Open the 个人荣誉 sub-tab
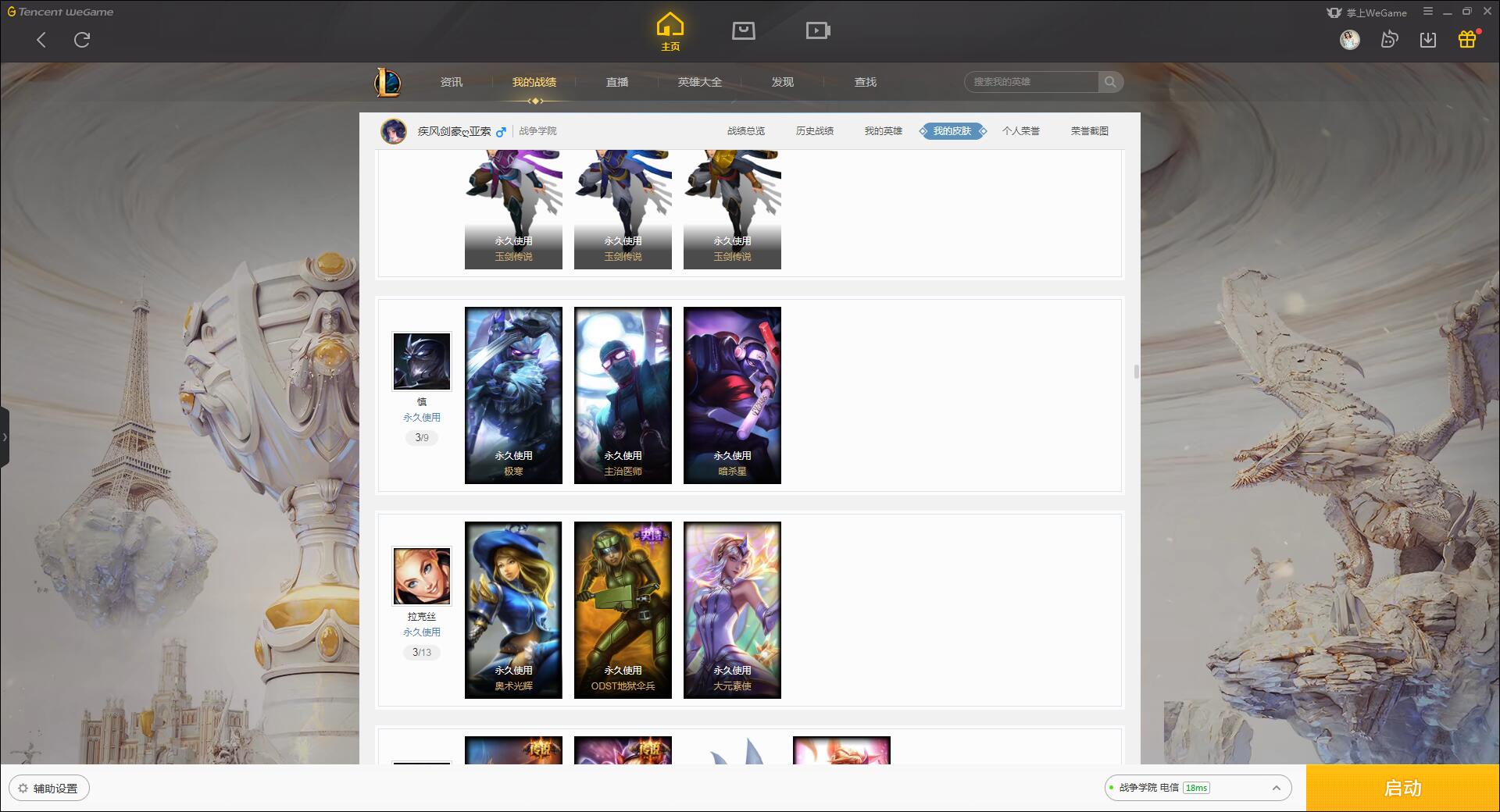Viewport: 1500px width, 812px height. tap(1021, 131)
